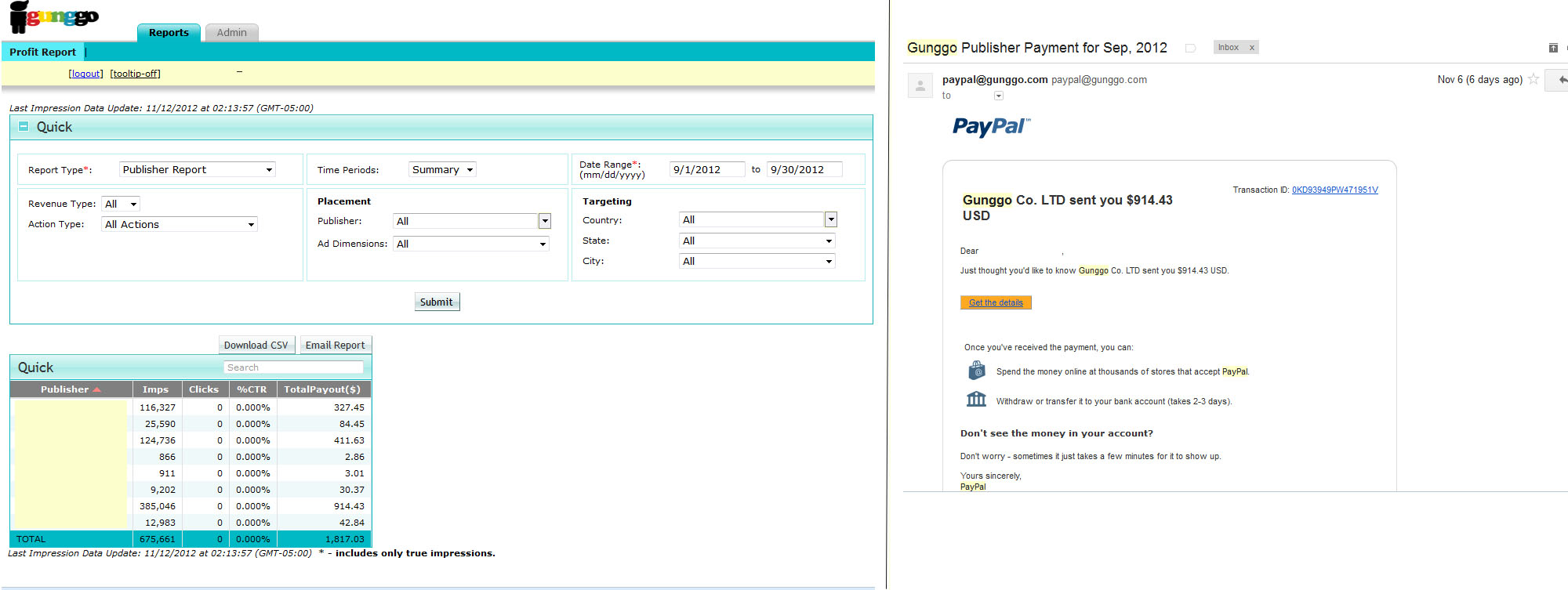This screenshot has height=590, width=1568.
Task: Click the table Search field
Action: point(294,367)
